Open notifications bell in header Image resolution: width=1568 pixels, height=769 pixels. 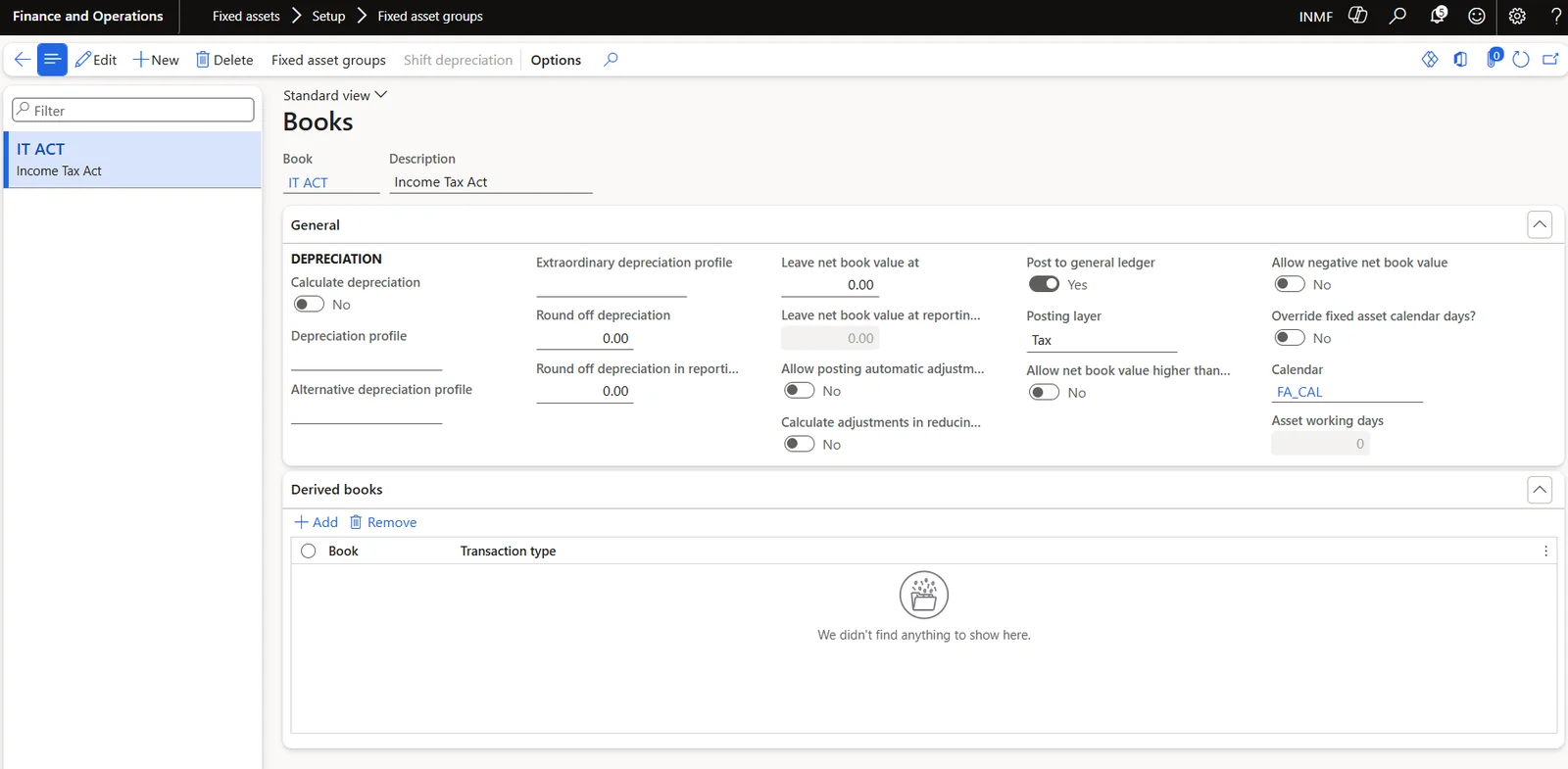coord(1438,16)
